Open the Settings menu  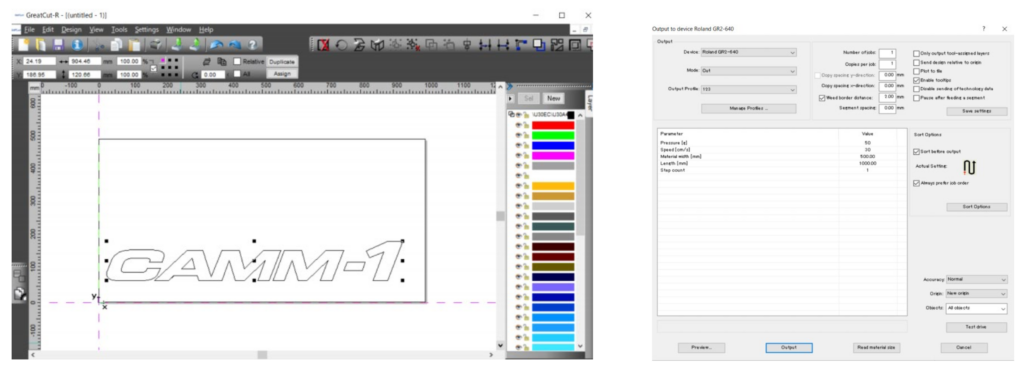[146, 29]
